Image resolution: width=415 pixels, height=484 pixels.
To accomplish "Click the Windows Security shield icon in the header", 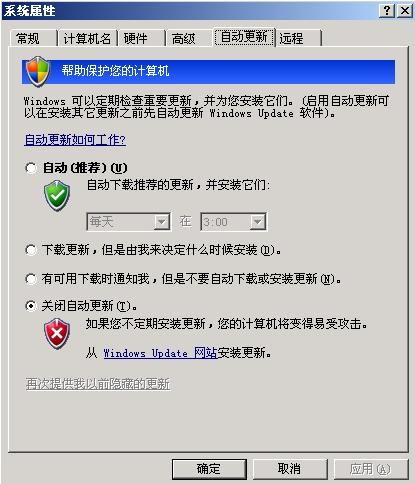I will coord(38,71).
